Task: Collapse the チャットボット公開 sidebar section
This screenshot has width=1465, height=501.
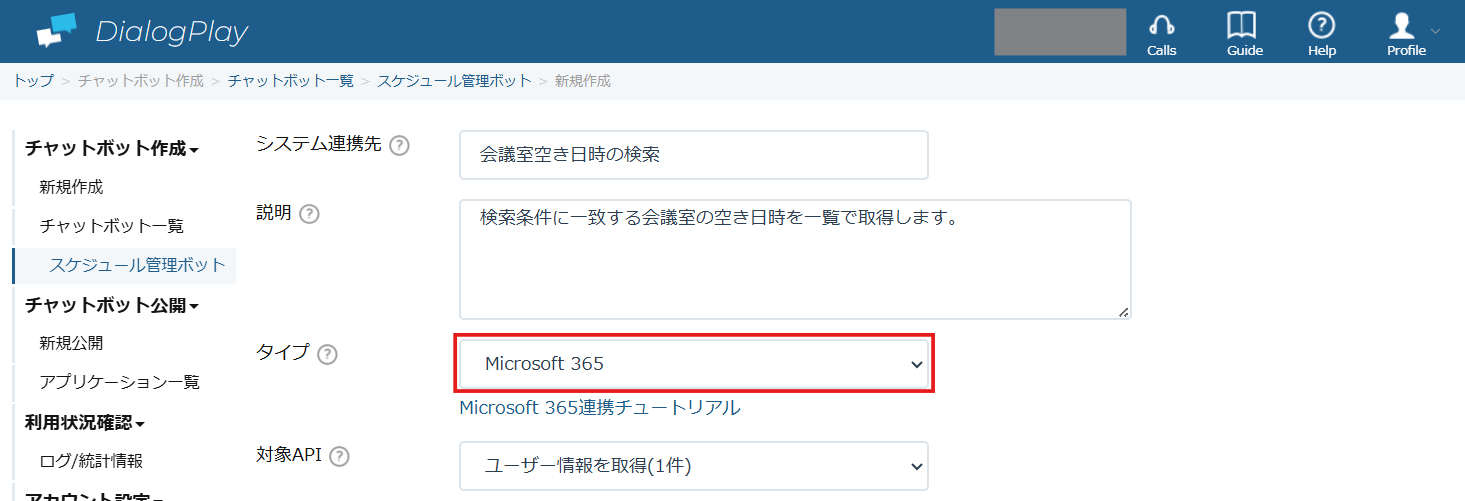Action: pyautogui.click(x=112, y=305)
